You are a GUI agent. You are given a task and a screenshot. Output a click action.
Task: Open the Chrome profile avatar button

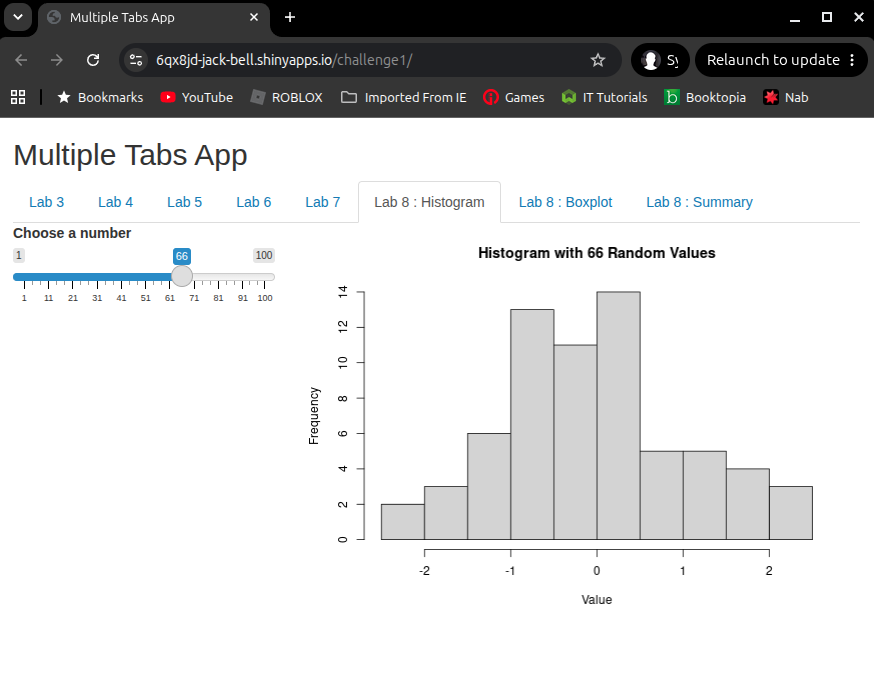pyautogui.click(x=660, y=60)
